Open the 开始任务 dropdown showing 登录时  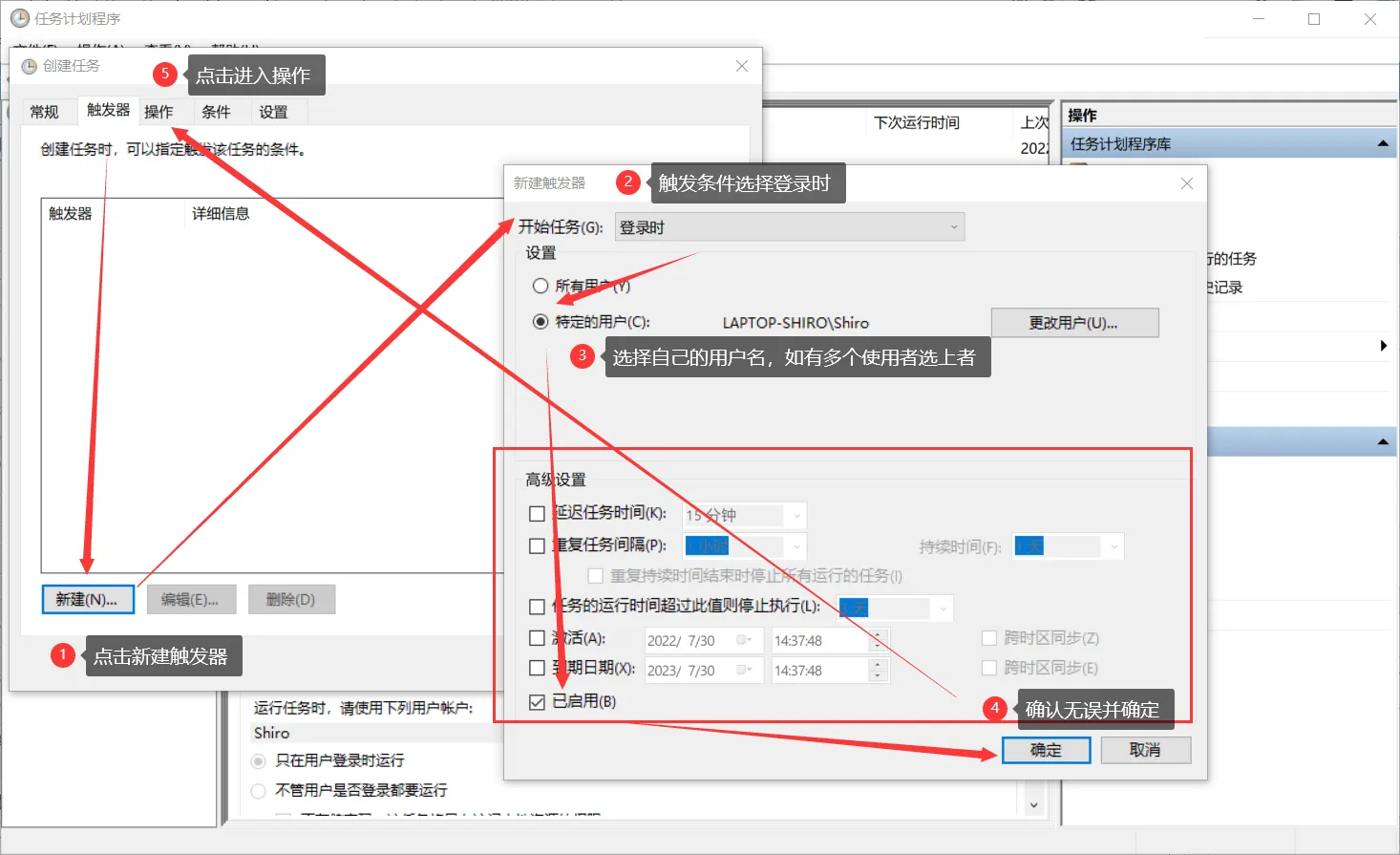click(790, 227)
